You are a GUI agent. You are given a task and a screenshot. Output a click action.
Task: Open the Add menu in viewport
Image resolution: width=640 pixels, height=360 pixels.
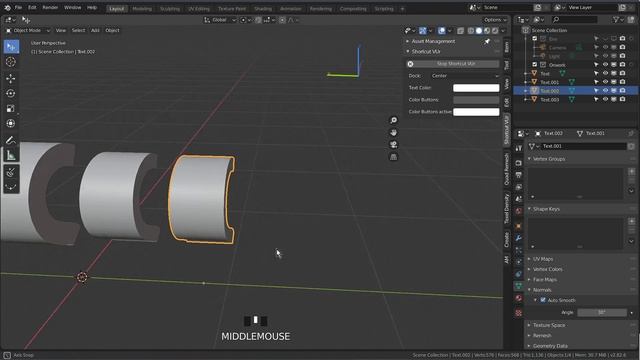(95, 31)
